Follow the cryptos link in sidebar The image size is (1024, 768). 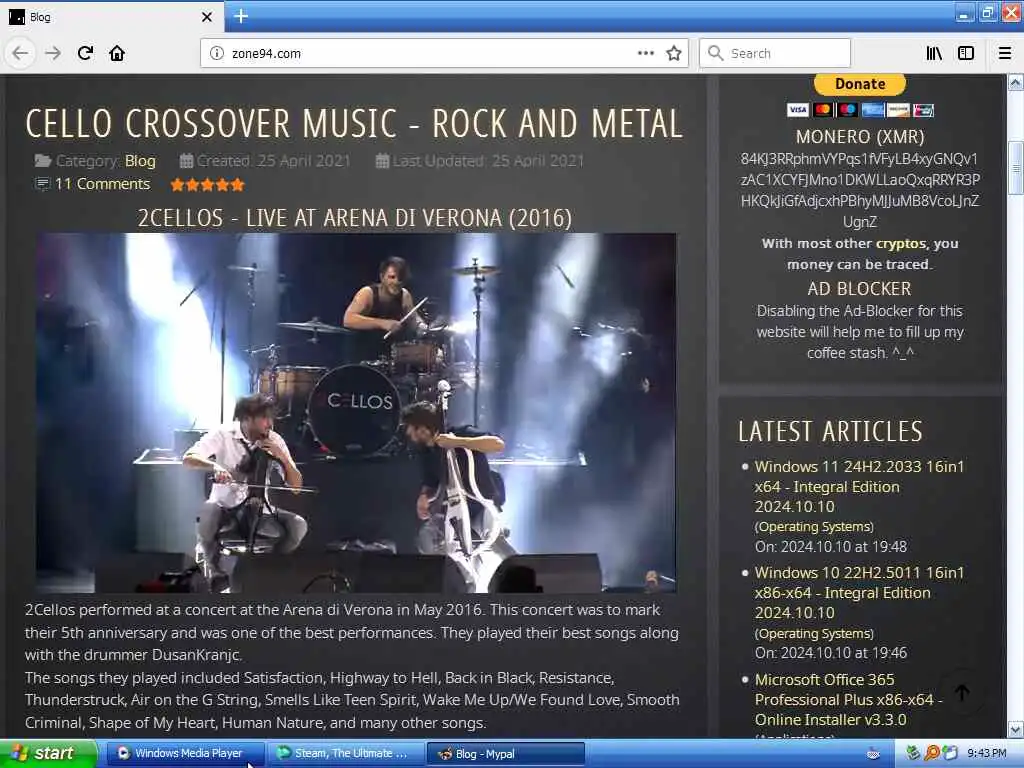click(x=901, y=244)
